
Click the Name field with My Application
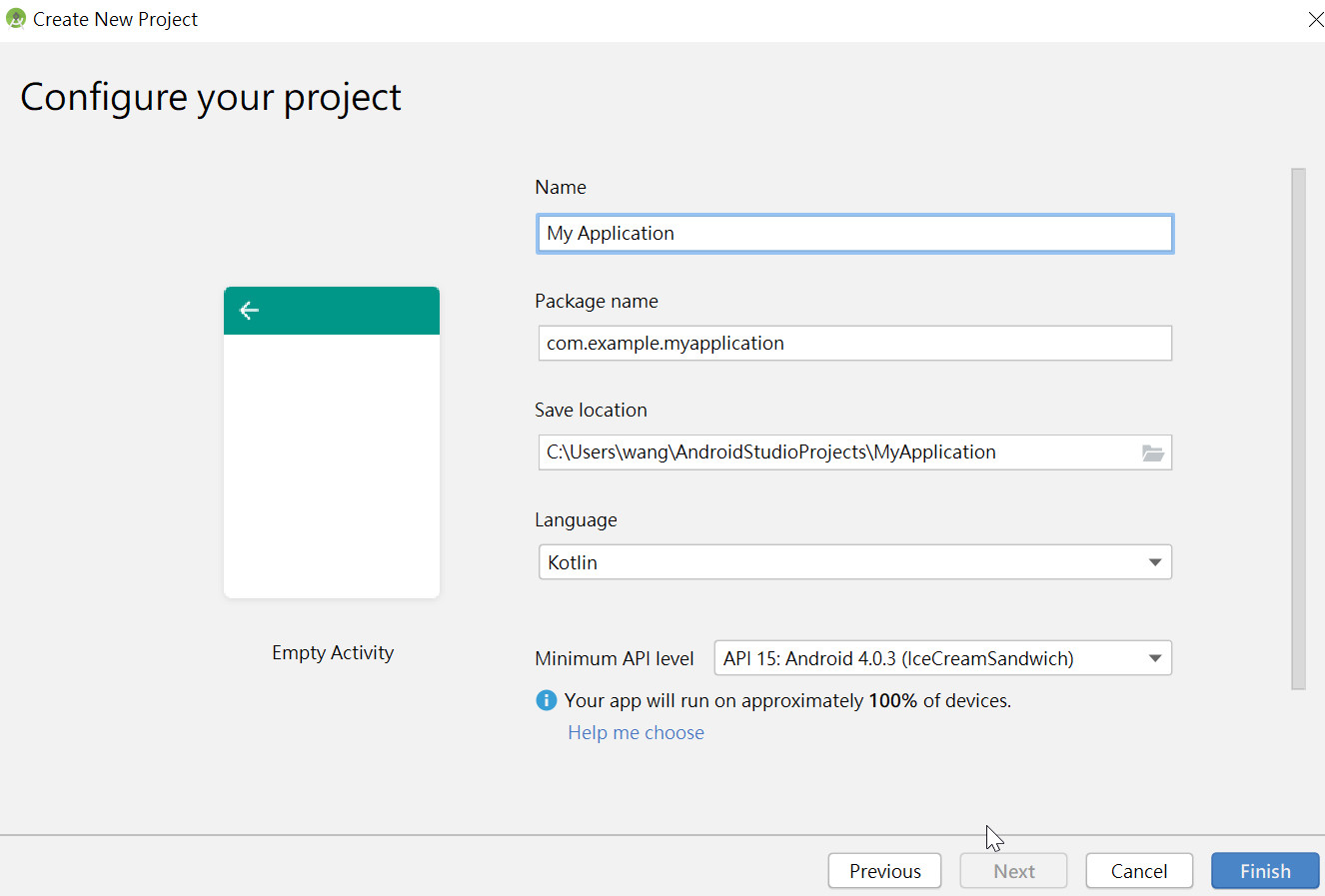point(854,234)
